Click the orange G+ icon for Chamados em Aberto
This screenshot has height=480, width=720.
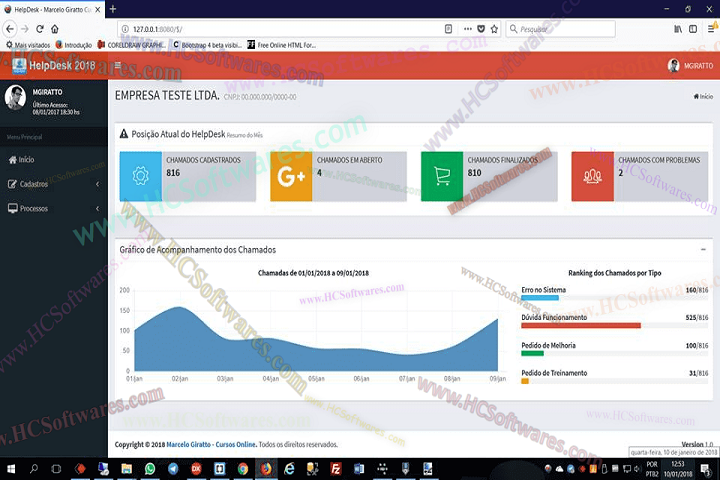(291, 176)
